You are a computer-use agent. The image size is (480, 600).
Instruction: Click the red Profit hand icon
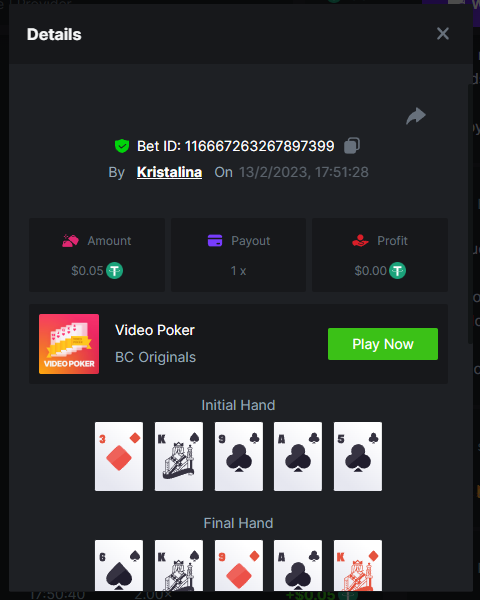(360, 241)
